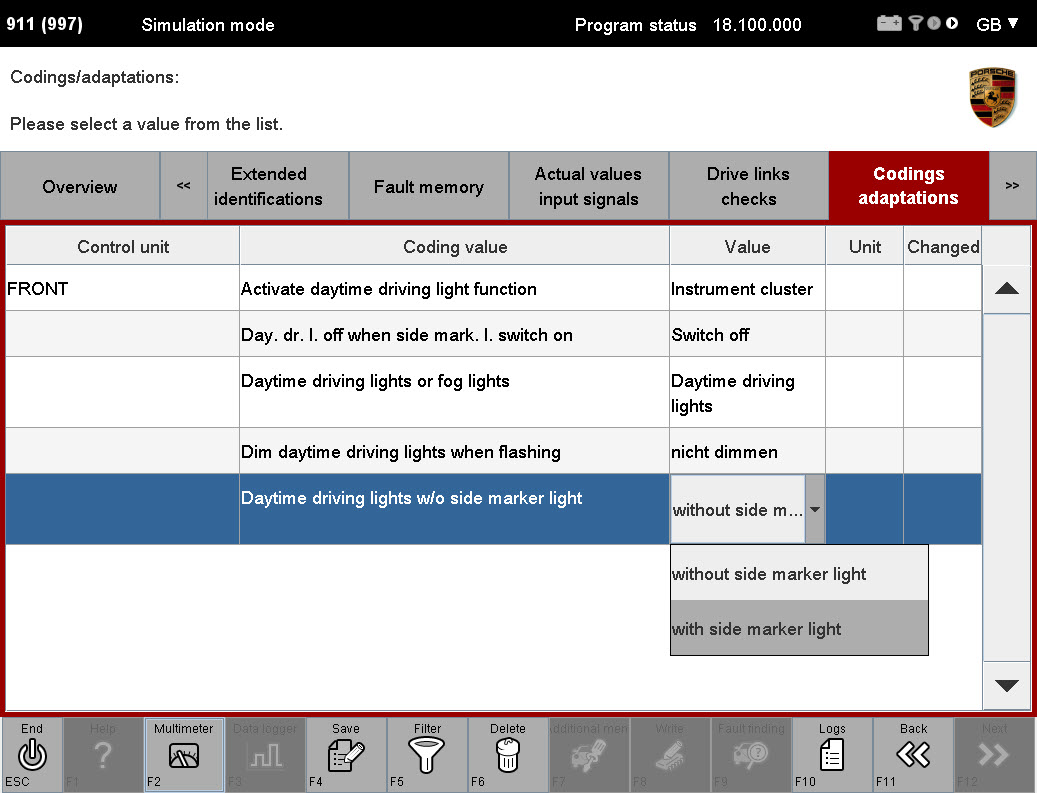Click the '911 (997)' vehicle label
Viewport: 1037px width, 793px height.
point(44,24)
